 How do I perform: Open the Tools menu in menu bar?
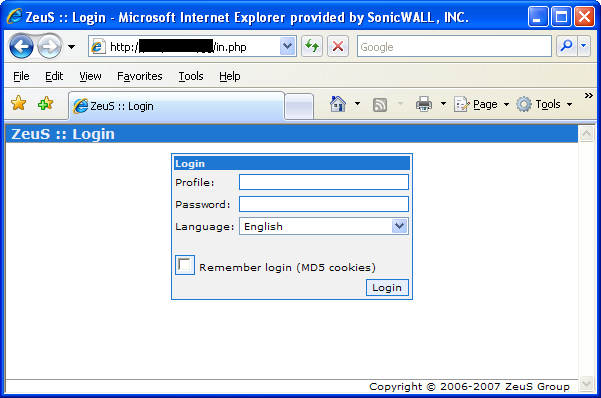pos(191,76)
